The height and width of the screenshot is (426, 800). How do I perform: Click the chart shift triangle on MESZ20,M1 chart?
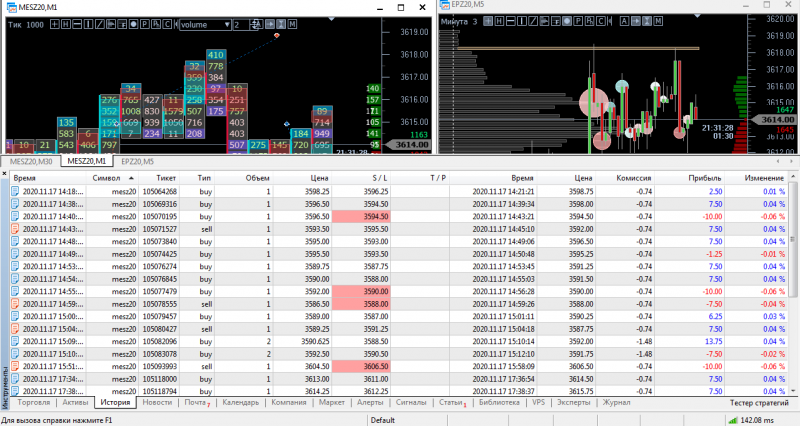coord(332,18)
